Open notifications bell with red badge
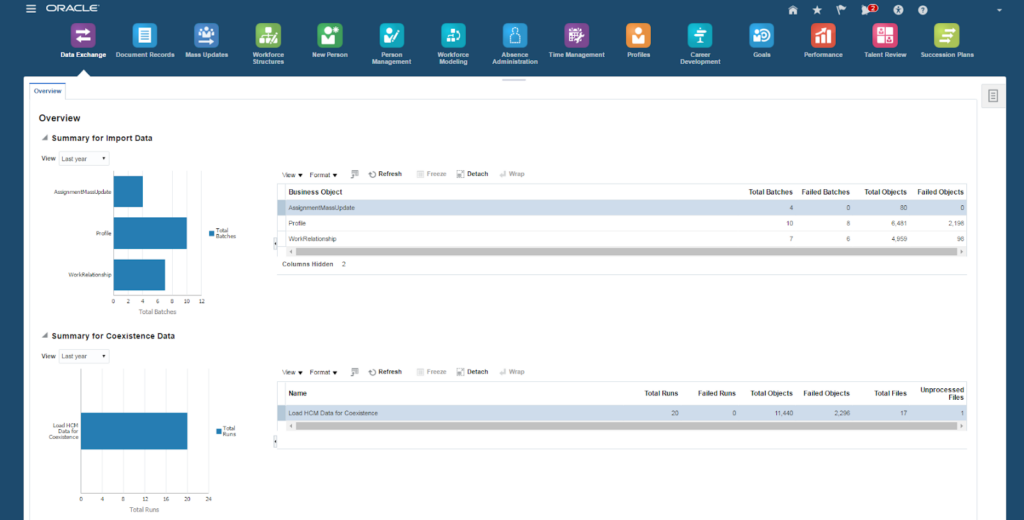 [867, 10]
